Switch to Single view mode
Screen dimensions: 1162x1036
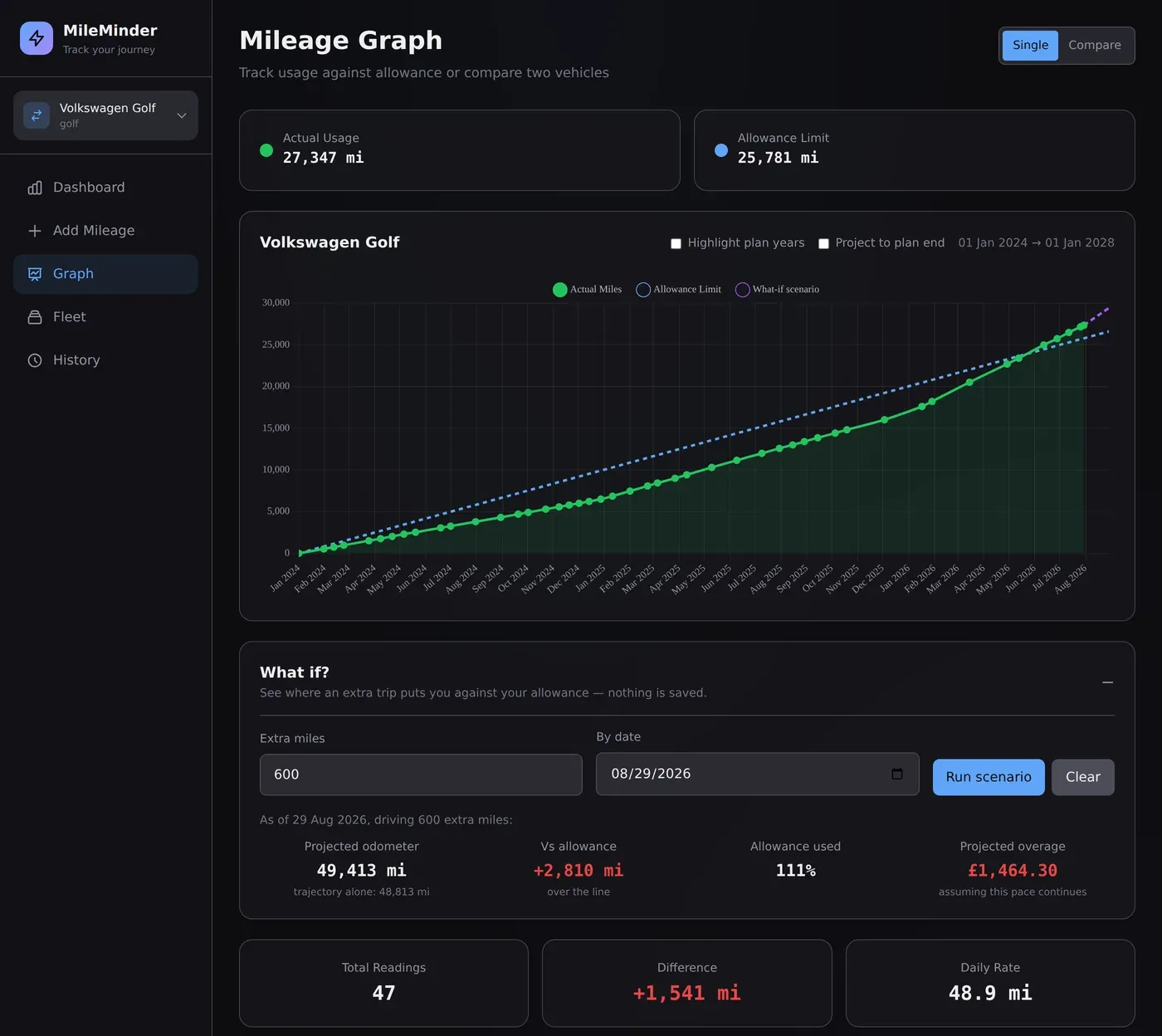pyautogui.click(x=1030, y=46)
